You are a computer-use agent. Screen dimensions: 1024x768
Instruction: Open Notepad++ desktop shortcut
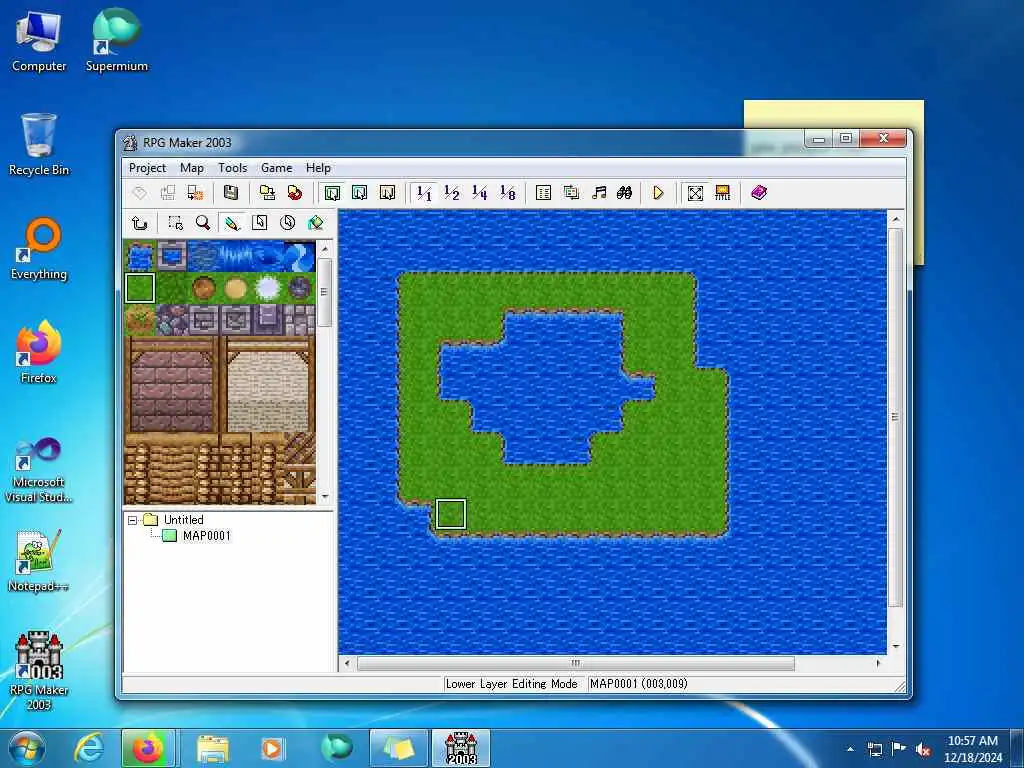[x=39, y=560]
